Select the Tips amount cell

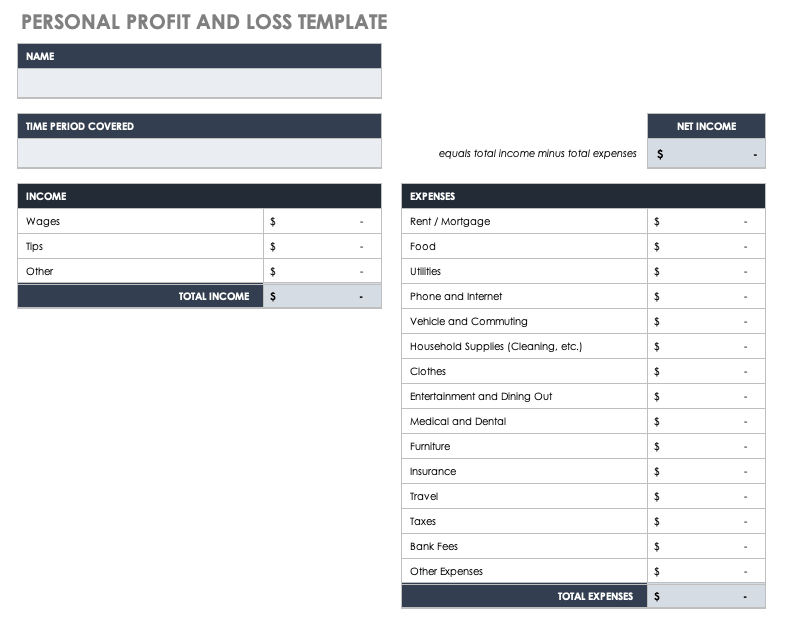pos(322,247)
